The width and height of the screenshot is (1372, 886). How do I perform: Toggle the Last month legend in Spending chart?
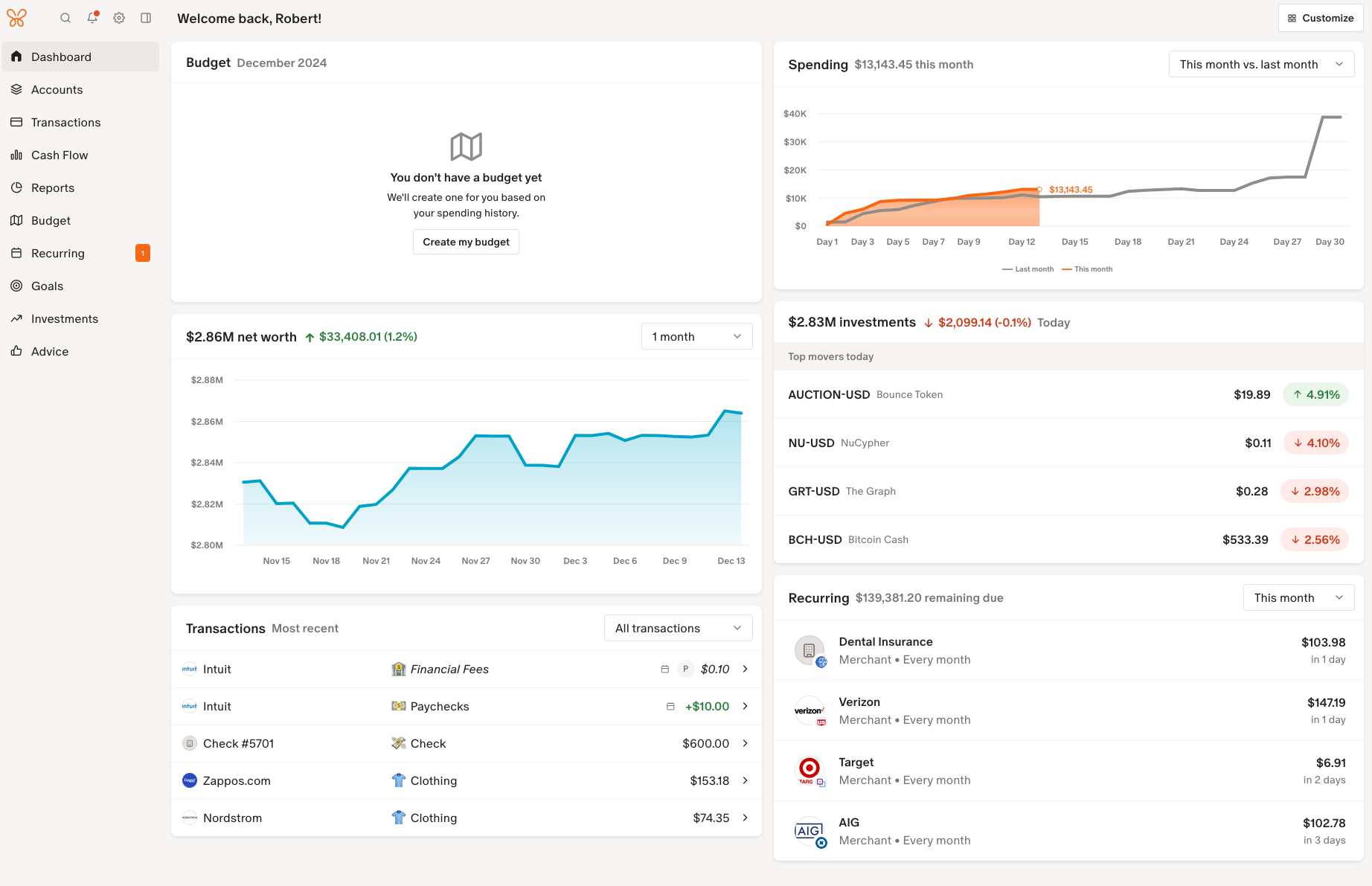[x=1028, y=269]
